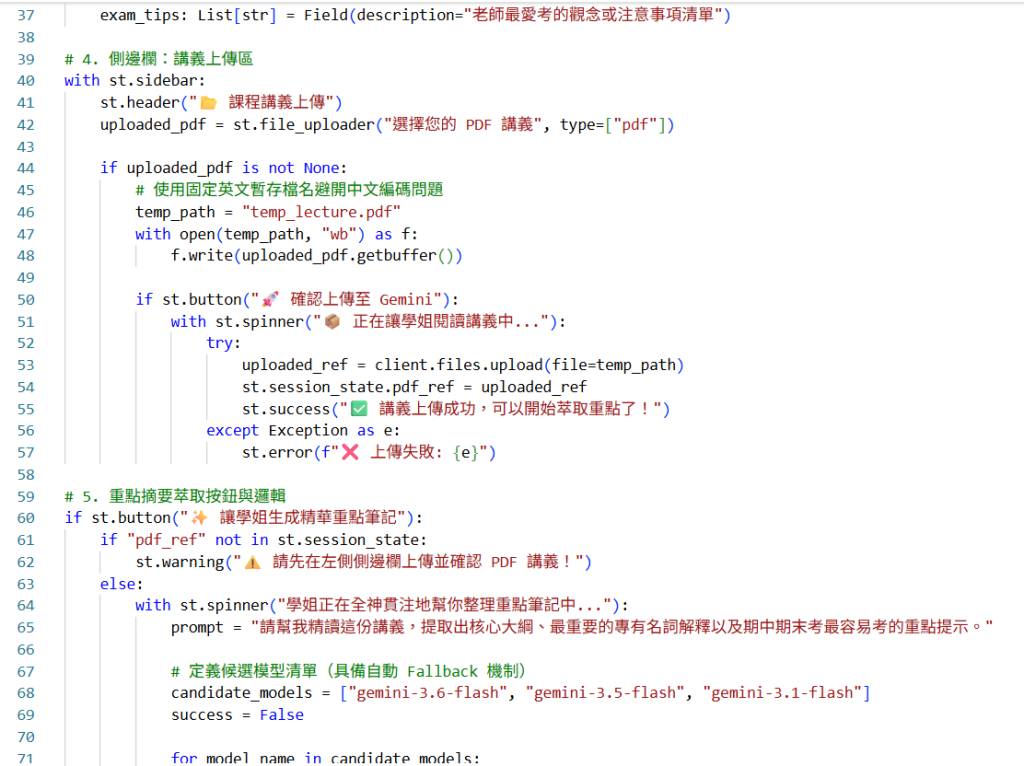Click the except keyword

click(x=232, y=430)
